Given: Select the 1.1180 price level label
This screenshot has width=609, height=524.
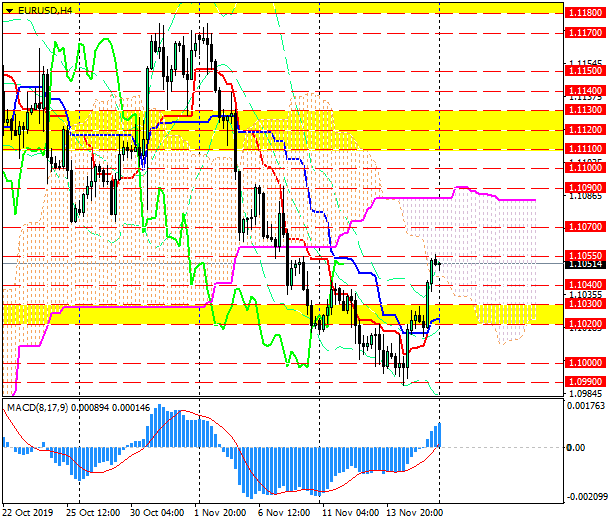Looking at the screenshot, I should (x=582, y=13).
